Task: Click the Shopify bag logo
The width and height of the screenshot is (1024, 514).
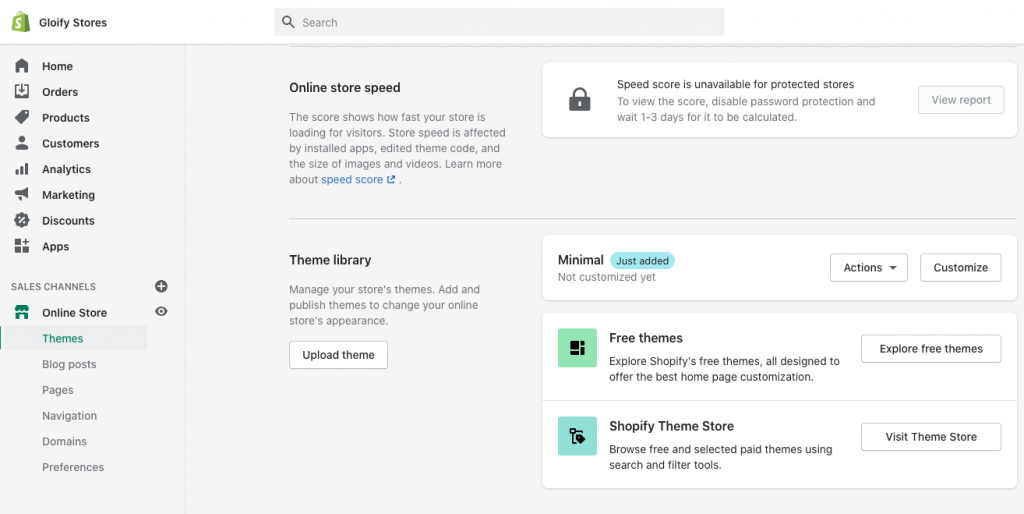Action: (21, 22)
